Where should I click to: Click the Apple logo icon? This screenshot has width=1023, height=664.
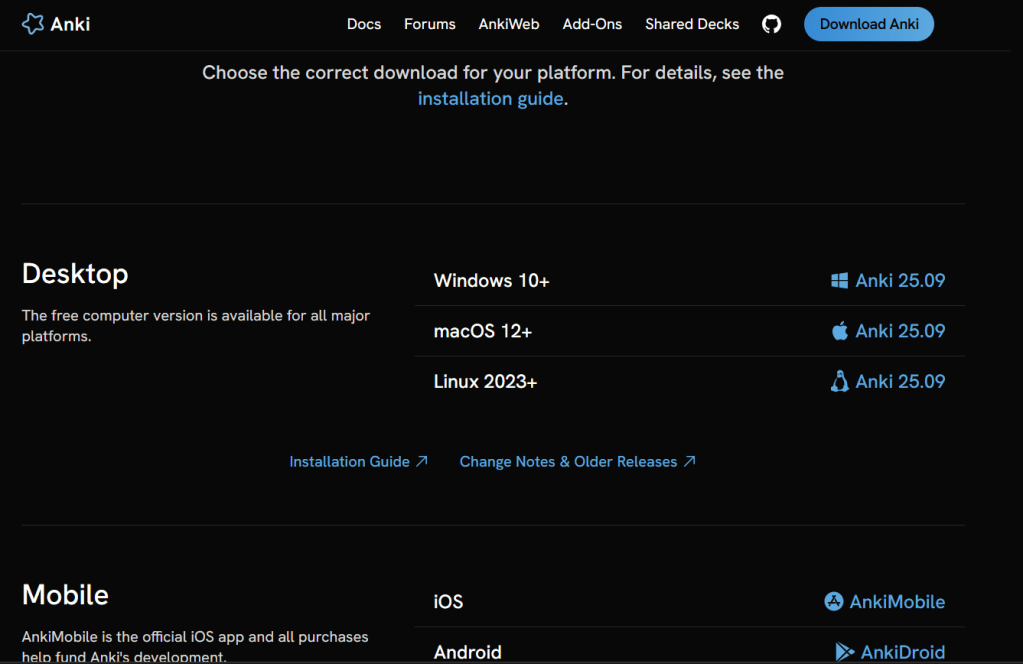click(839, 331)
